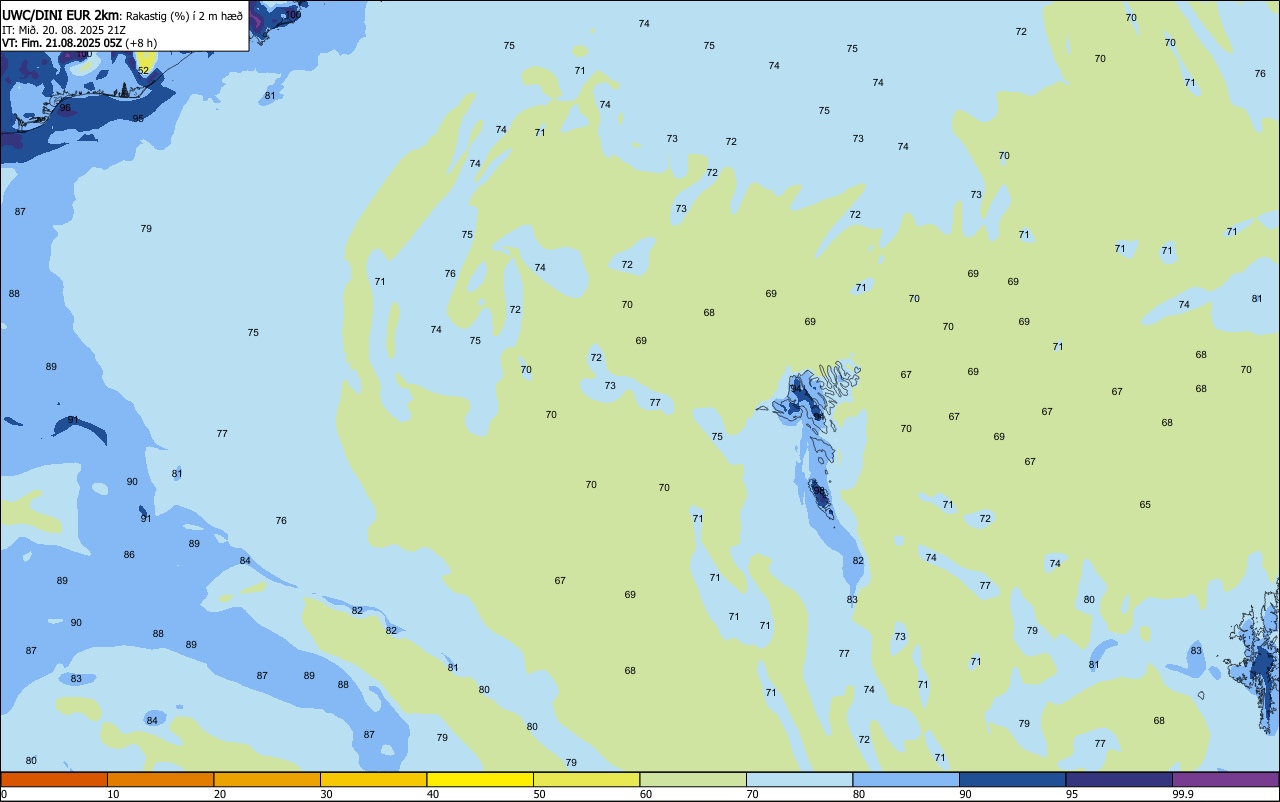Click the 60–70 light green legend swatch
The image size is (1280, 802).
coord(693,779)
